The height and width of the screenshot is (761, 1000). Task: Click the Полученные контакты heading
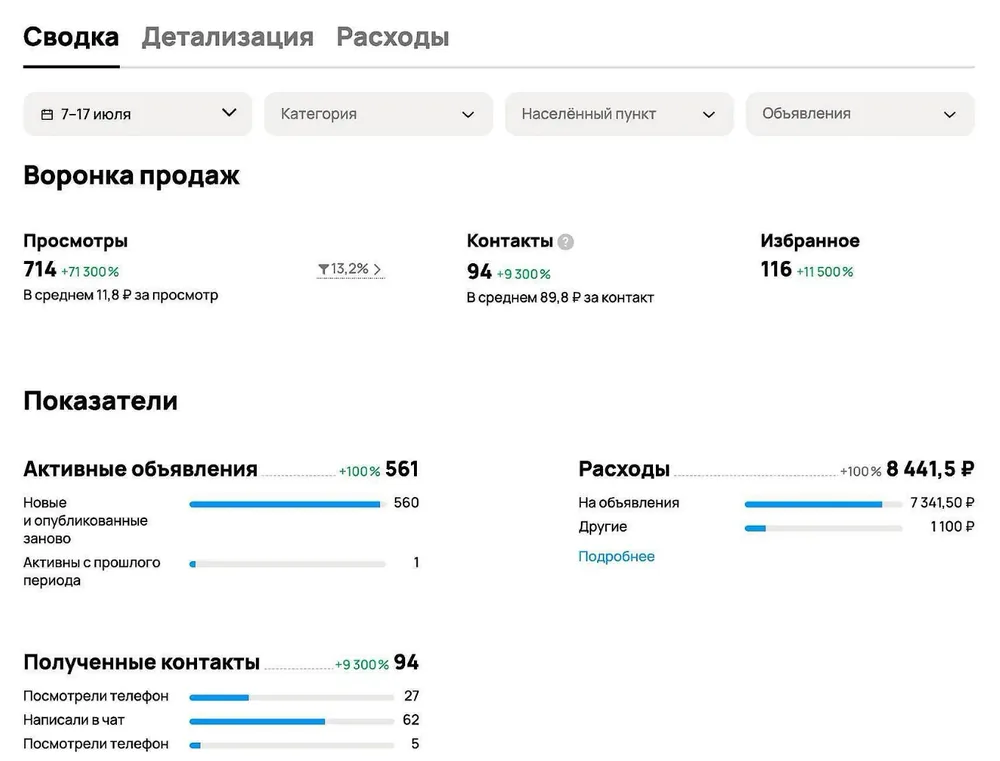tap(142, 662)
